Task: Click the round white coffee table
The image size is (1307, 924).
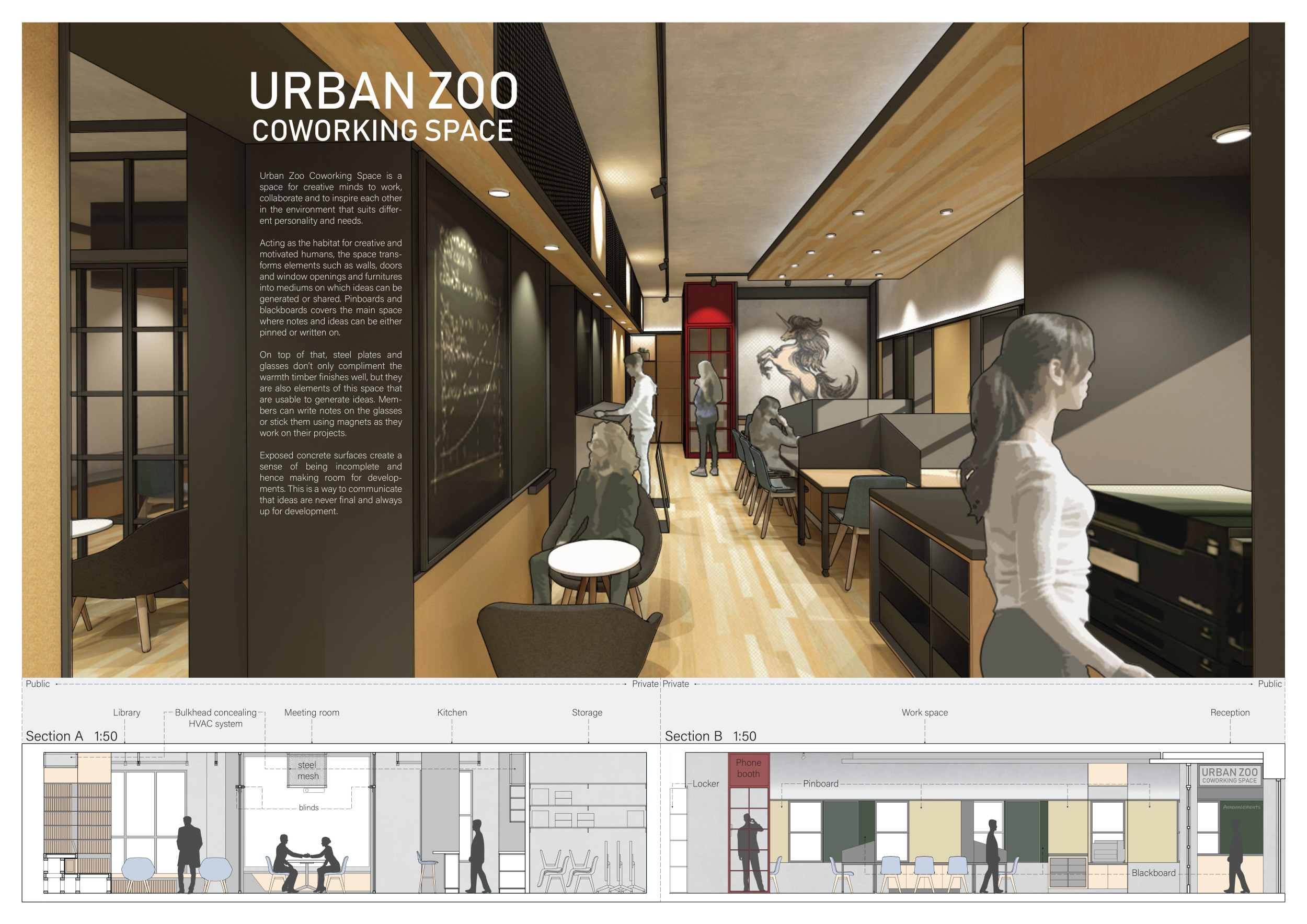Action: coord(593,557)
